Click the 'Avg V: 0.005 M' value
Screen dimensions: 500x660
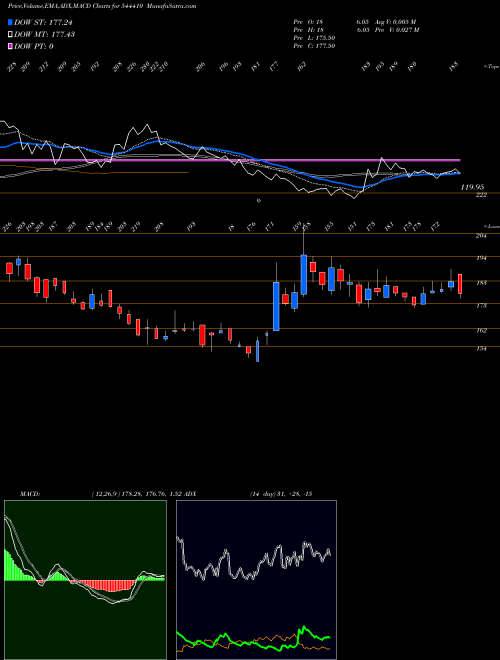click(x=395, y=22)
